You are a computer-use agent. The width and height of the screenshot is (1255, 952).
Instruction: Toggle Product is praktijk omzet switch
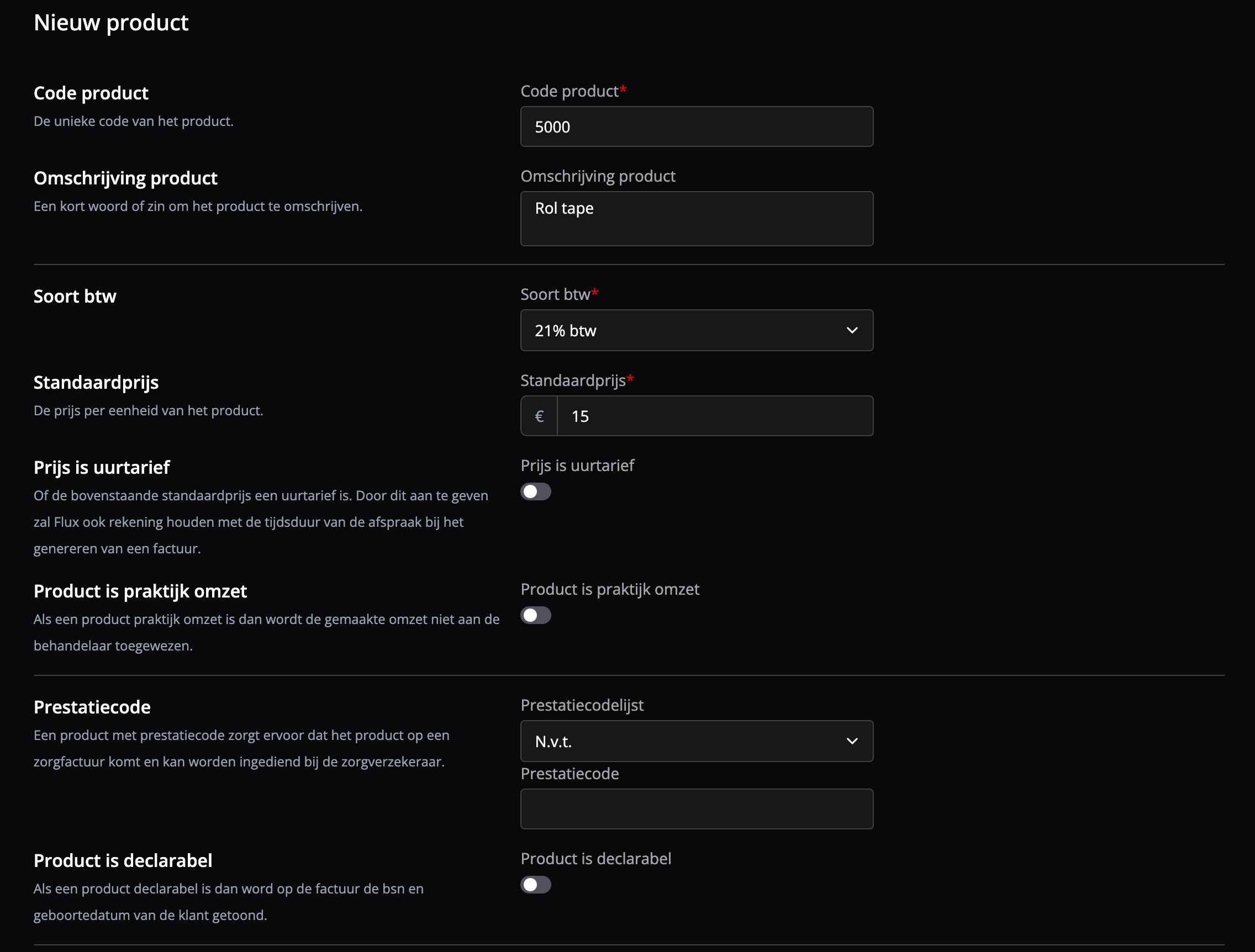(x=536, y=615)
